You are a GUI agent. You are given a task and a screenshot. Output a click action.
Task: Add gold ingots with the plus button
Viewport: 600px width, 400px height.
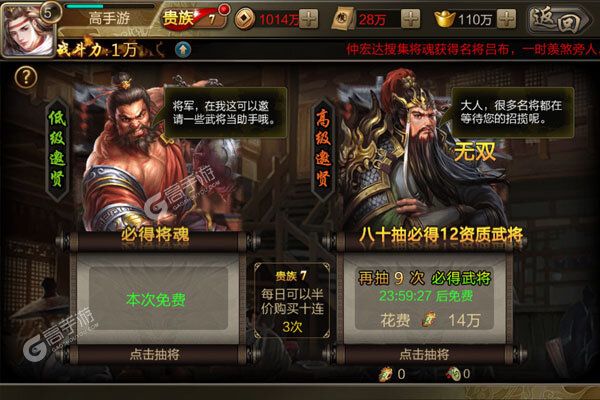point(507,19)
